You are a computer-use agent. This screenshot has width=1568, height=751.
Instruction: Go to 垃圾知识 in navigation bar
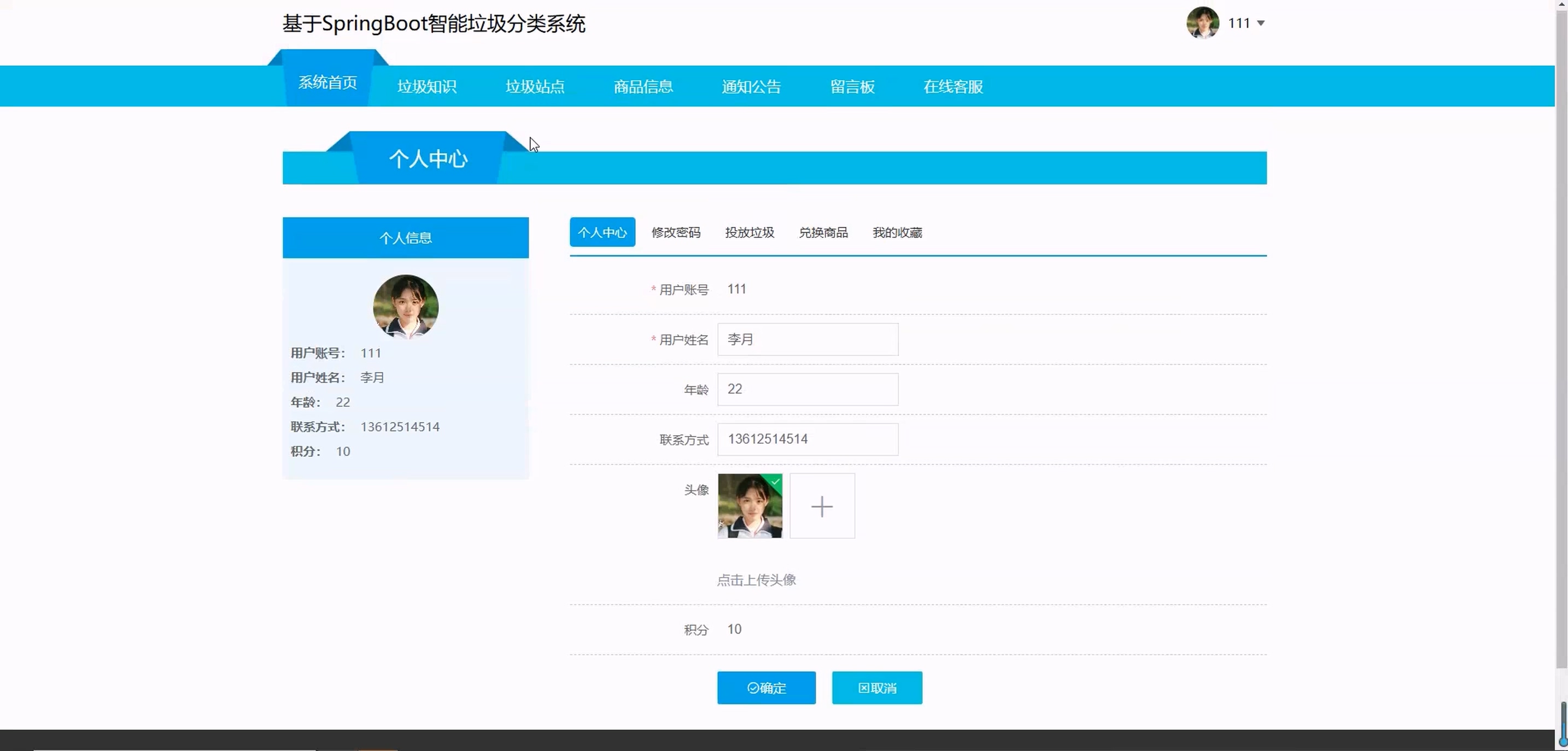[426, 86]
